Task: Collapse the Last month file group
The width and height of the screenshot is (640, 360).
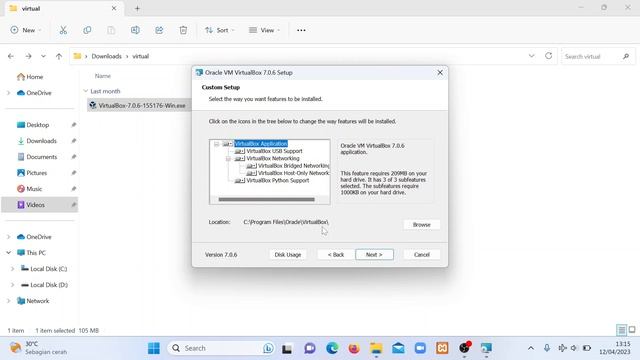Action: pos(86,91)
